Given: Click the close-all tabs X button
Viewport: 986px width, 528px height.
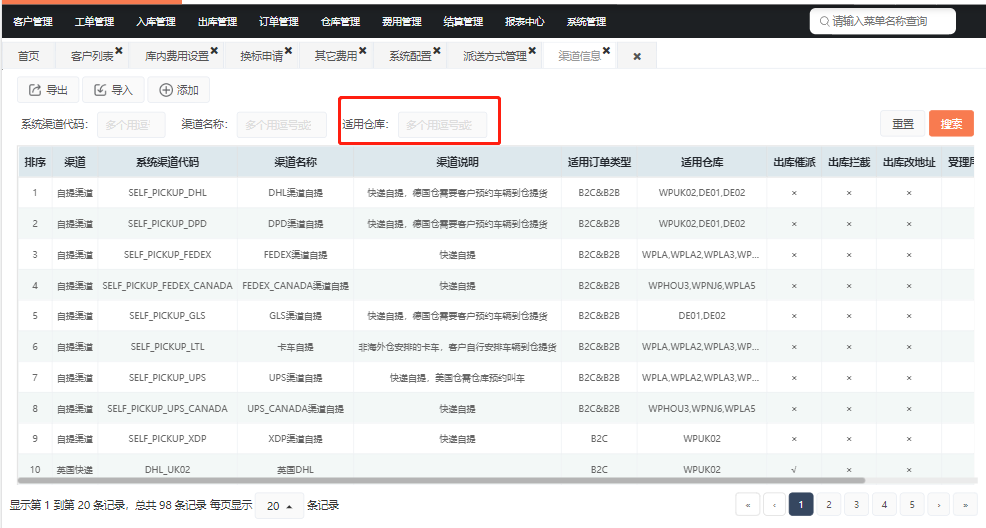Looking at the screenshot, I should pos(637,57).
